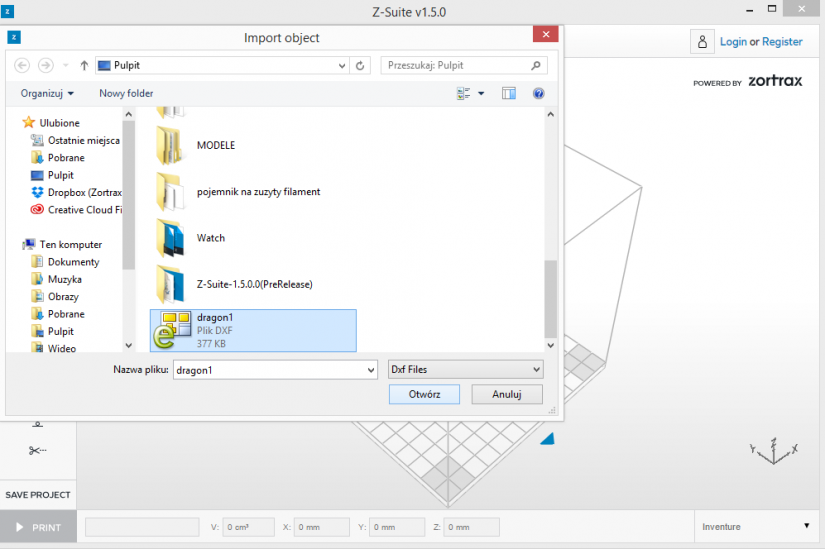Click the file list vertical scrollbar thumb
The image size is (825, 549).
click(x=550, y=298)
